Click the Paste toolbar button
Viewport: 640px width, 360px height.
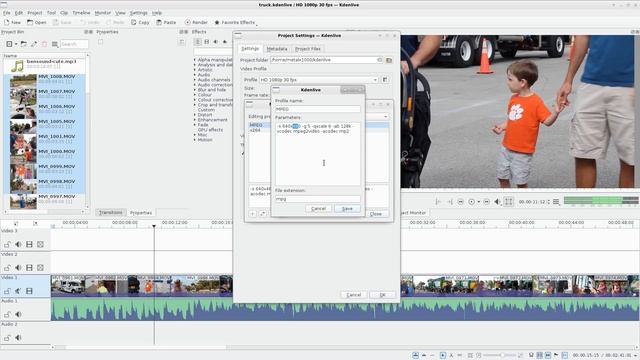pos(166,22)
